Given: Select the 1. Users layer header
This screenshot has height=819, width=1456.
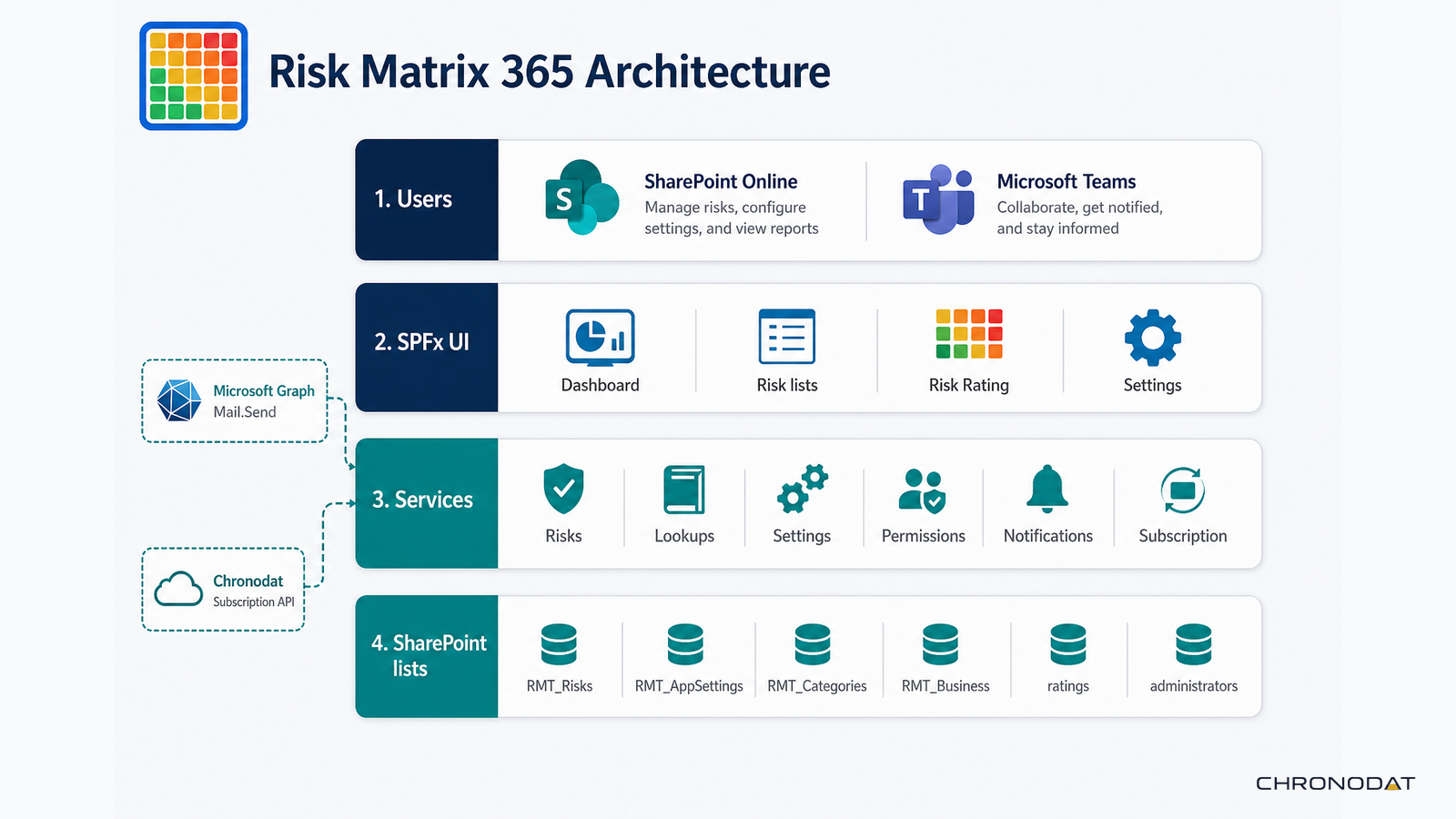Looking at the screenshot, I should tap(427, 199).
